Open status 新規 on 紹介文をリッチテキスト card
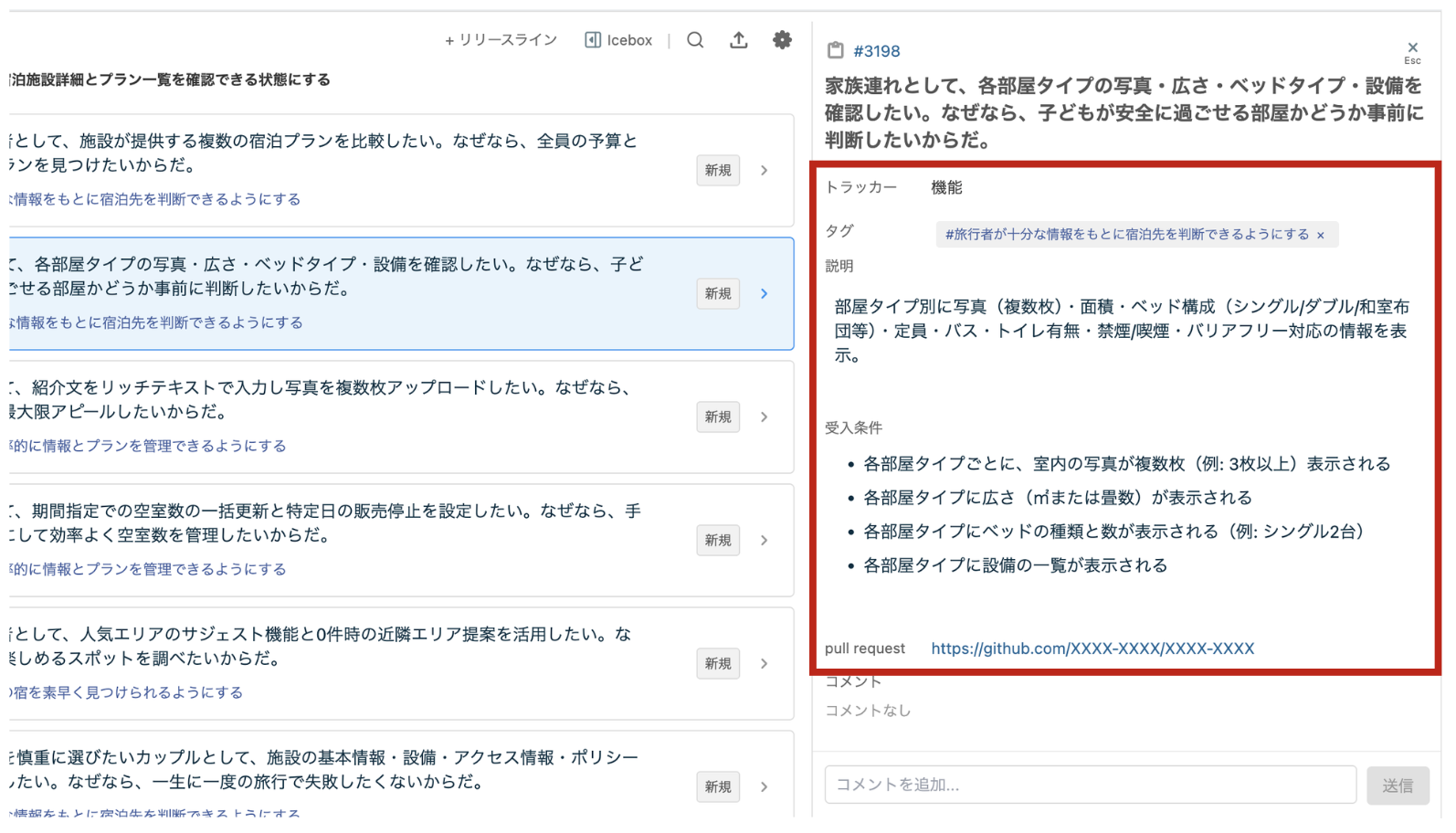 tap(718, 417)
